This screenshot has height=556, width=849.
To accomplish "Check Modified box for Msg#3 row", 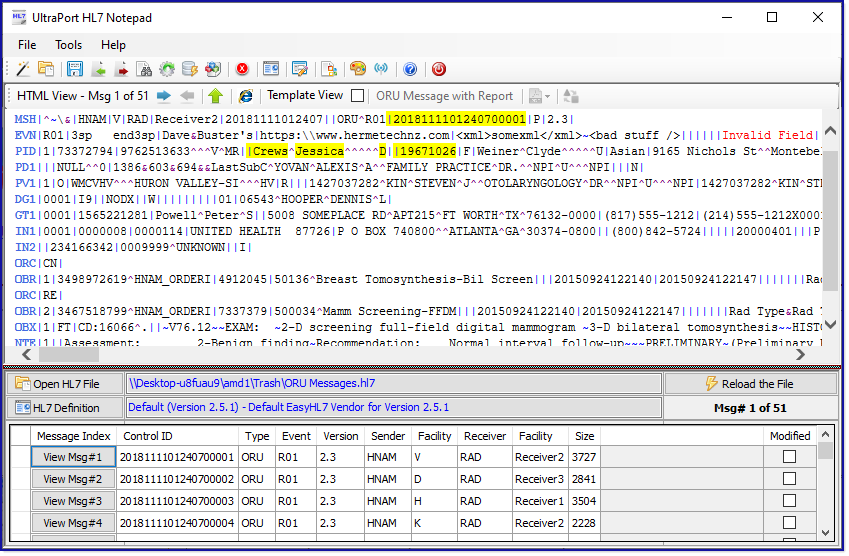I will (x=790, y=501).
